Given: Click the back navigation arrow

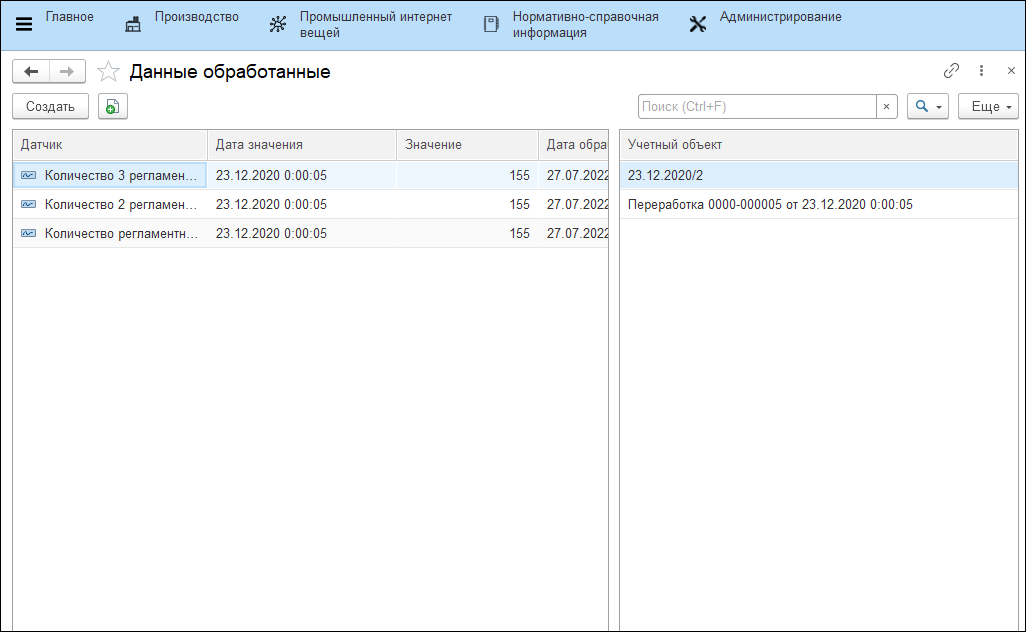Looking at the screenshot, I should 31,72.
